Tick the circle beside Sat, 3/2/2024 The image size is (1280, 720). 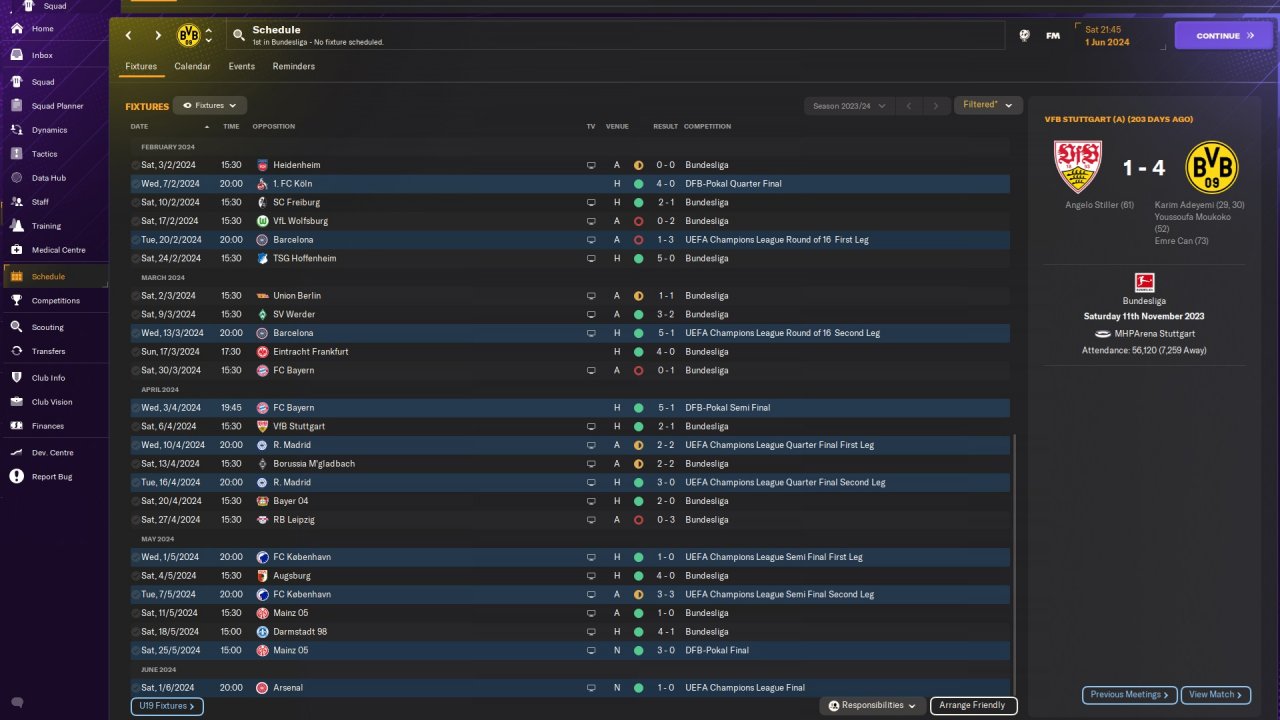pyautogui.click(x=136, y=165)
